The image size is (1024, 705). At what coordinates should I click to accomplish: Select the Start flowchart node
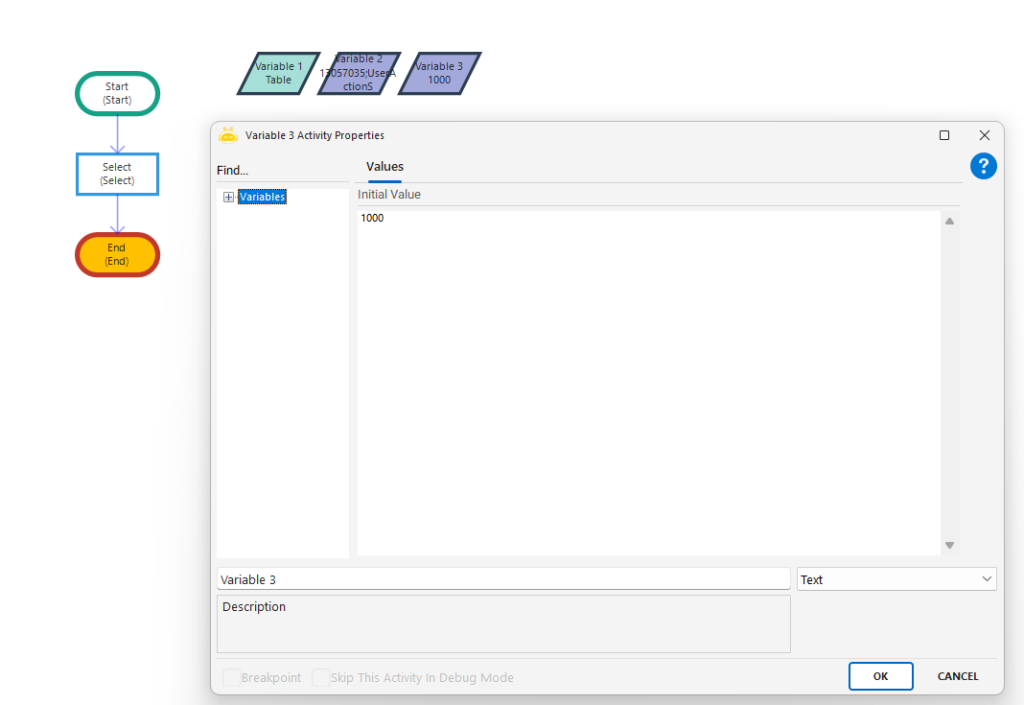(x=117, y=94)
